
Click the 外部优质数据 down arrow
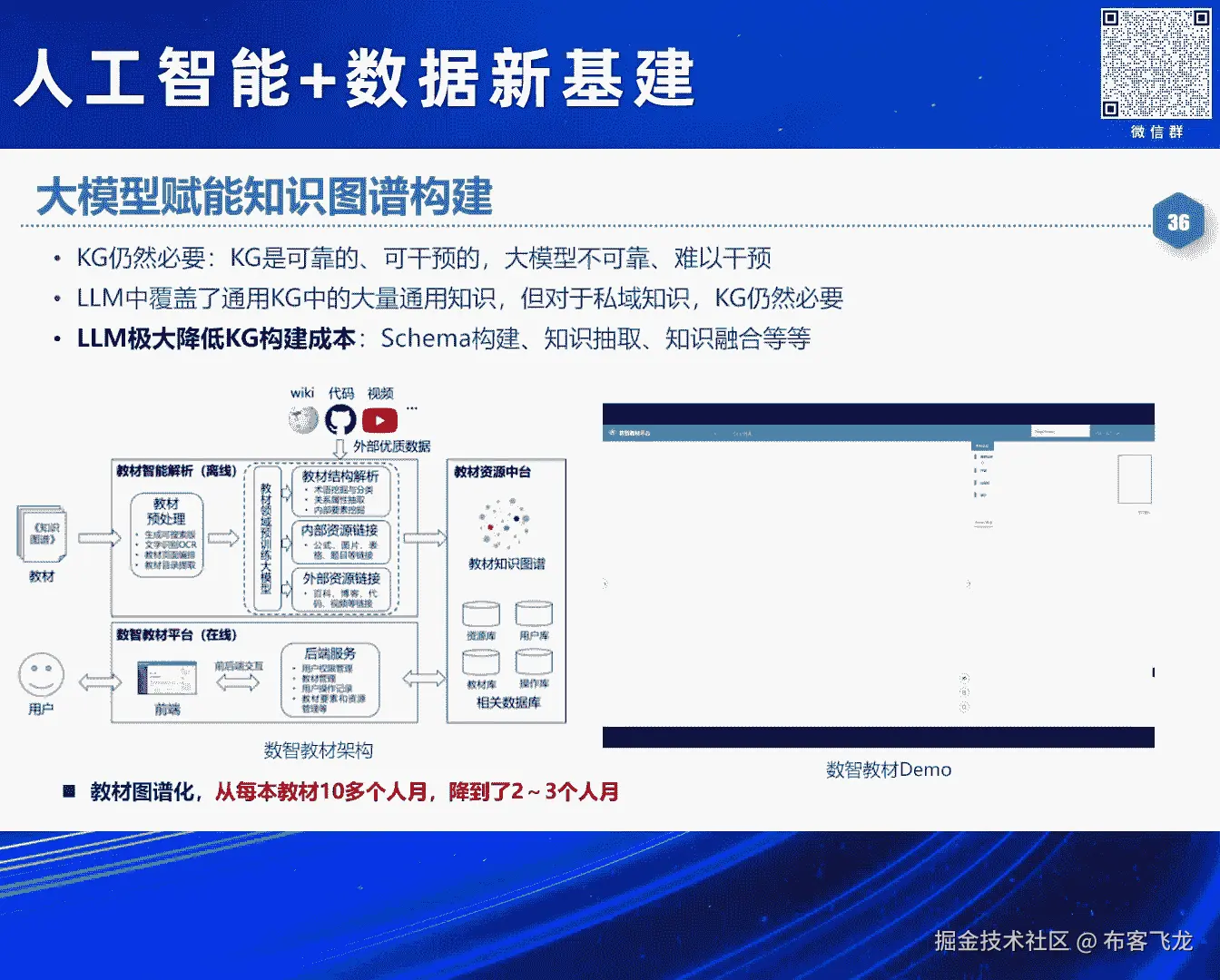pos(339,448)
